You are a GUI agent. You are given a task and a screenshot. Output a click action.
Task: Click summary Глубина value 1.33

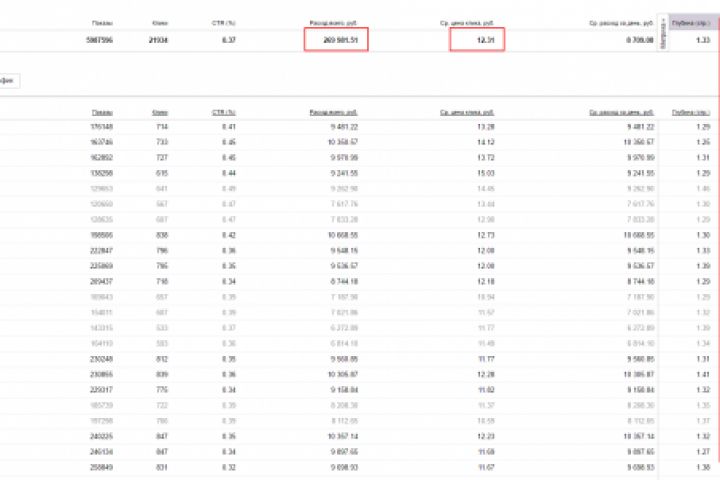tap(703, 40)
